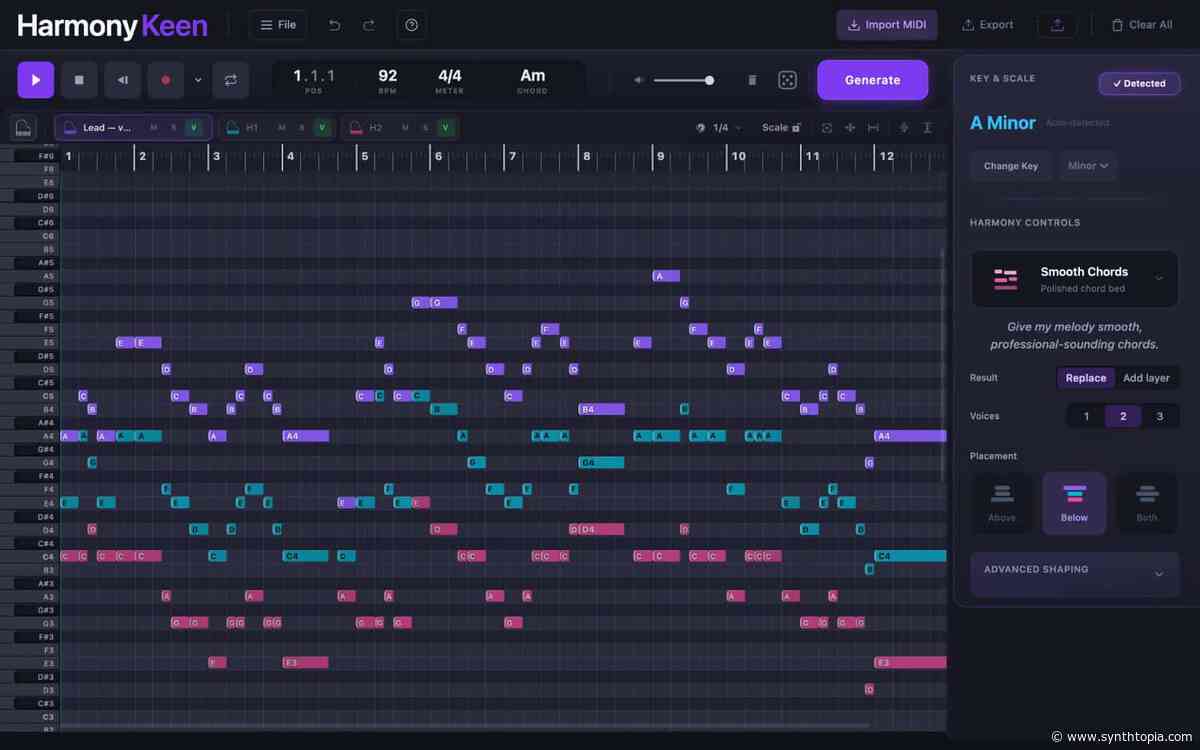Click the Detected key badge
Image resolution: width=1200 pixels, height=750 pixels.
pos(1139,84)
